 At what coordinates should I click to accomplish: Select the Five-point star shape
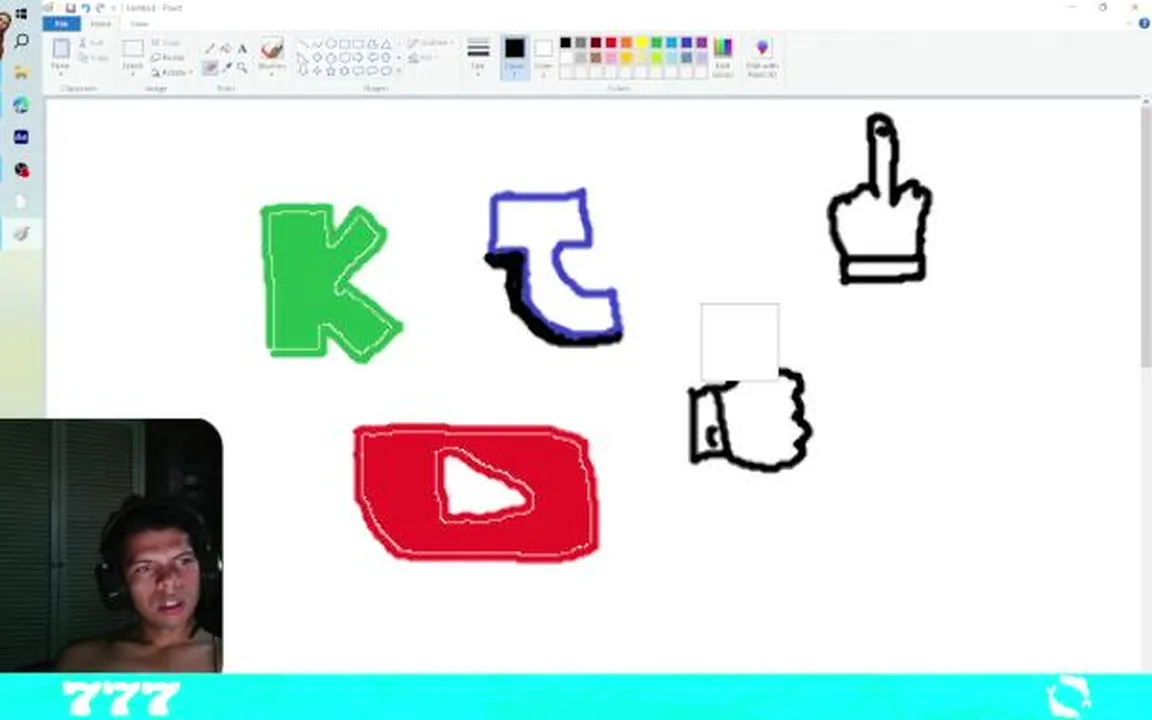[331, 71]
